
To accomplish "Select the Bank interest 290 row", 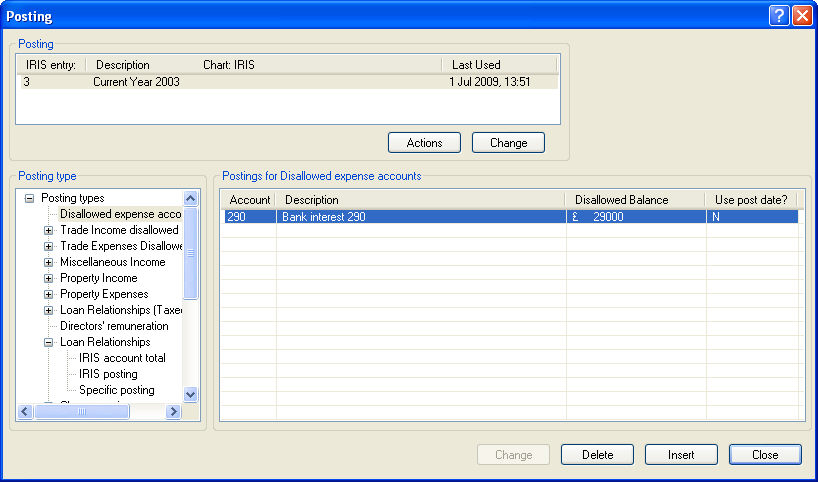I will (420, 216).
